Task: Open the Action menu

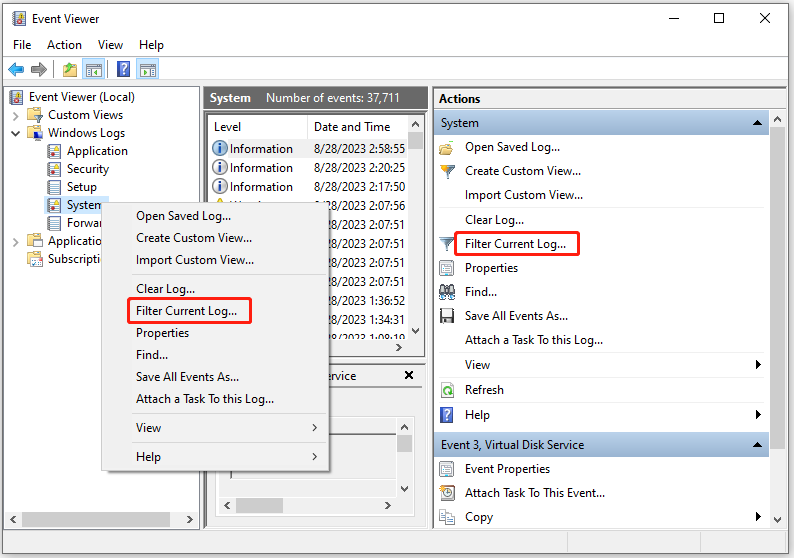Action: 64,45
